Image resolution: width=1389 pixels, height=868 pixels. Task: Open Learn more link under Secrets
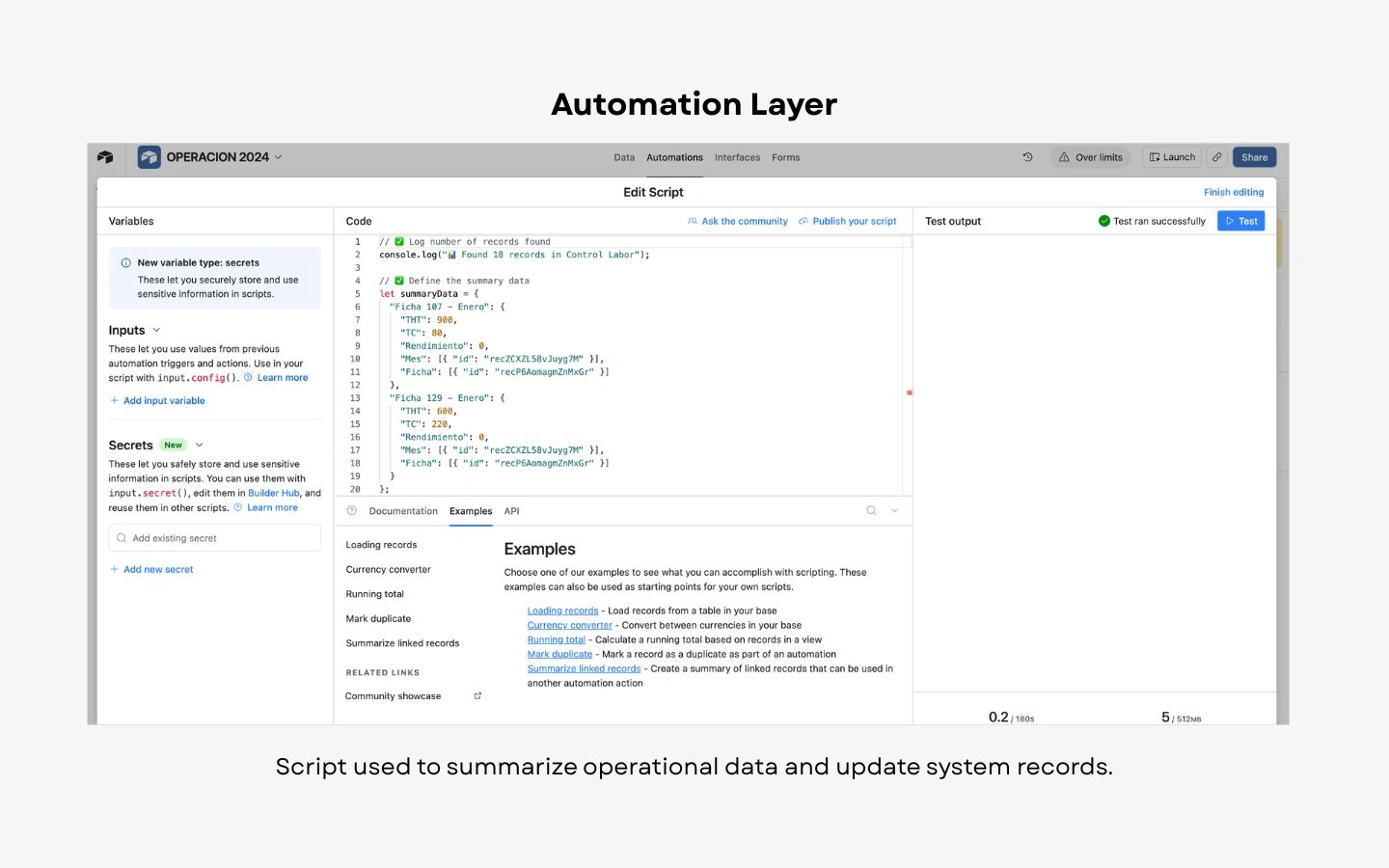click(x=272, y=508)
